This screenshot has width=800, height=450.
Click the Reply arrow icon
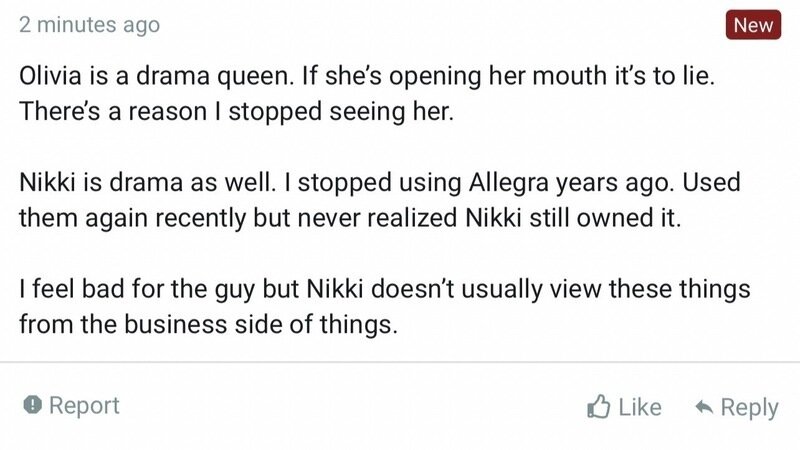[704, 407]
